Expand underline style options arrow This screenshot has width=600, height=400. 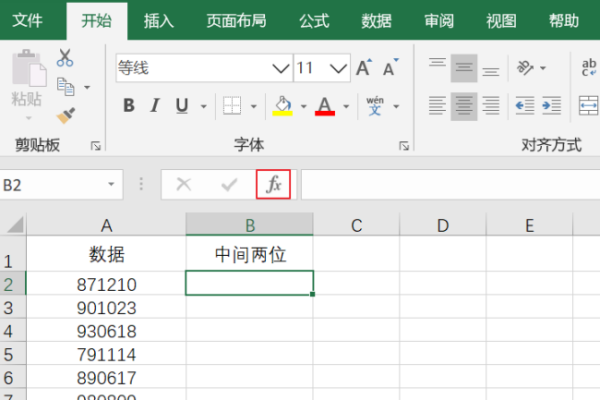(204, 106)
